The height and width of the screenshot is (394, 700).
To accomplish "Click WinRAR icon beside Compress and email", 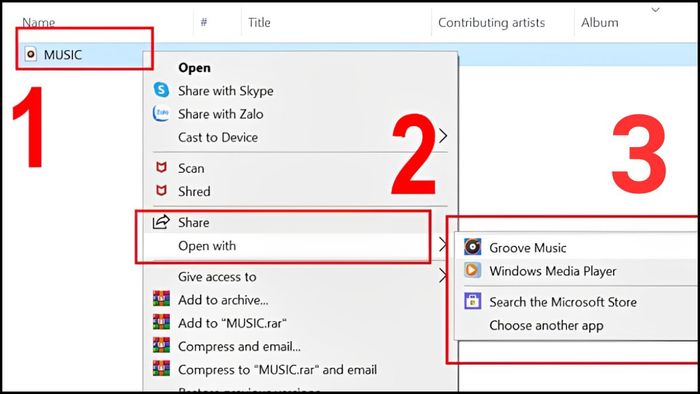I will [x=161, y=346].
